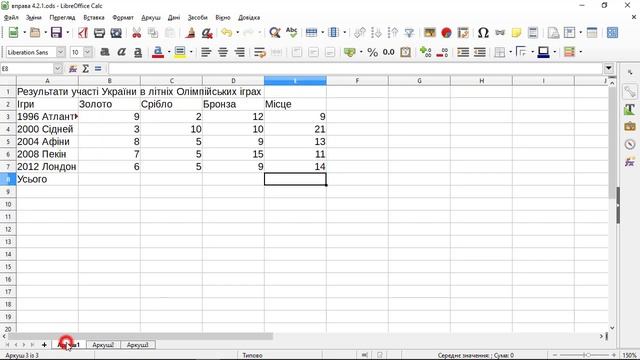Increase the cell indent
The width and height of the screenshot is (640, 360).
pos(463,52)
